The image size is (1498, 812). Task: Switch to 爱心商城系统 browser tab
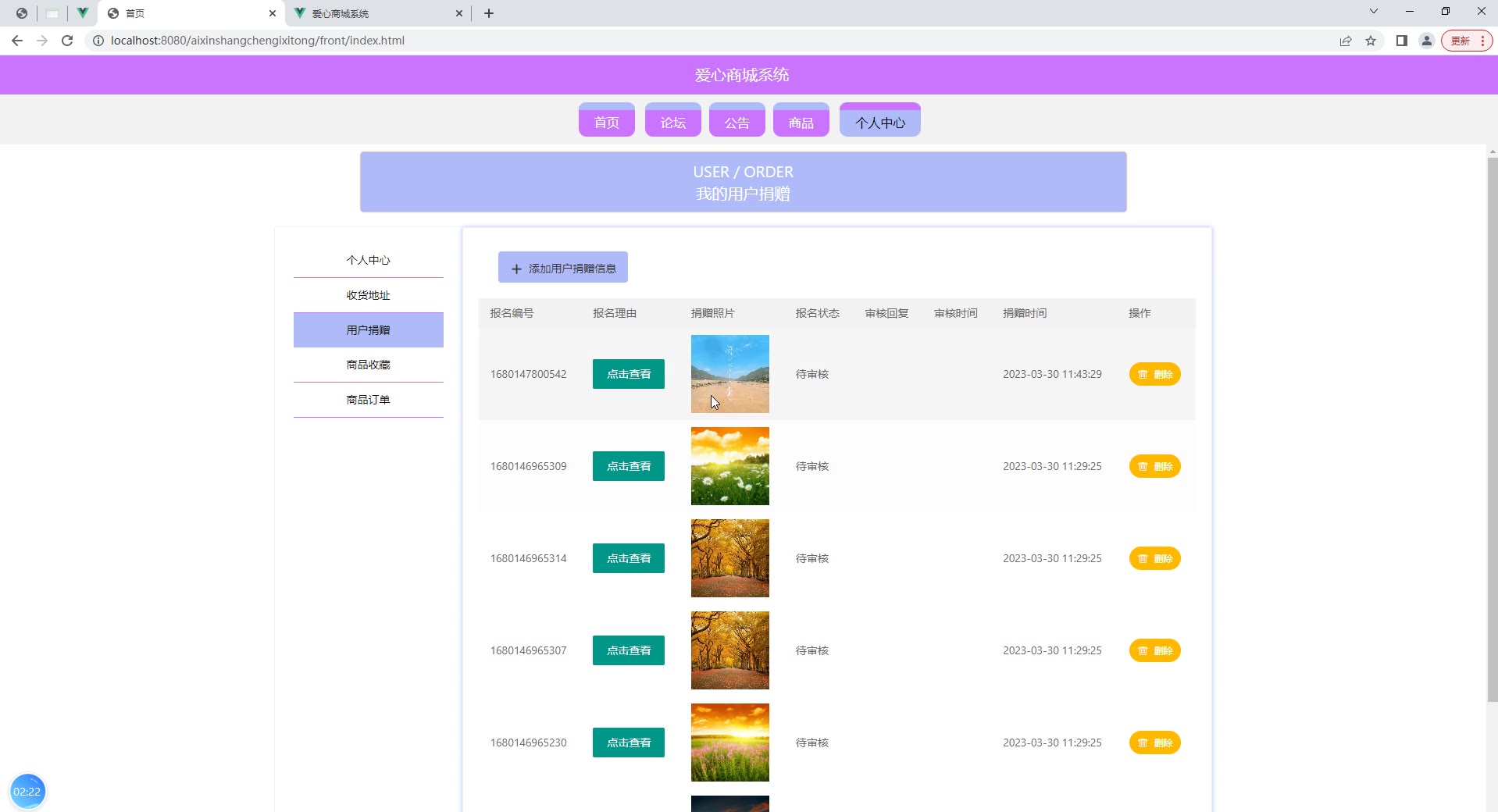point(378,13)
